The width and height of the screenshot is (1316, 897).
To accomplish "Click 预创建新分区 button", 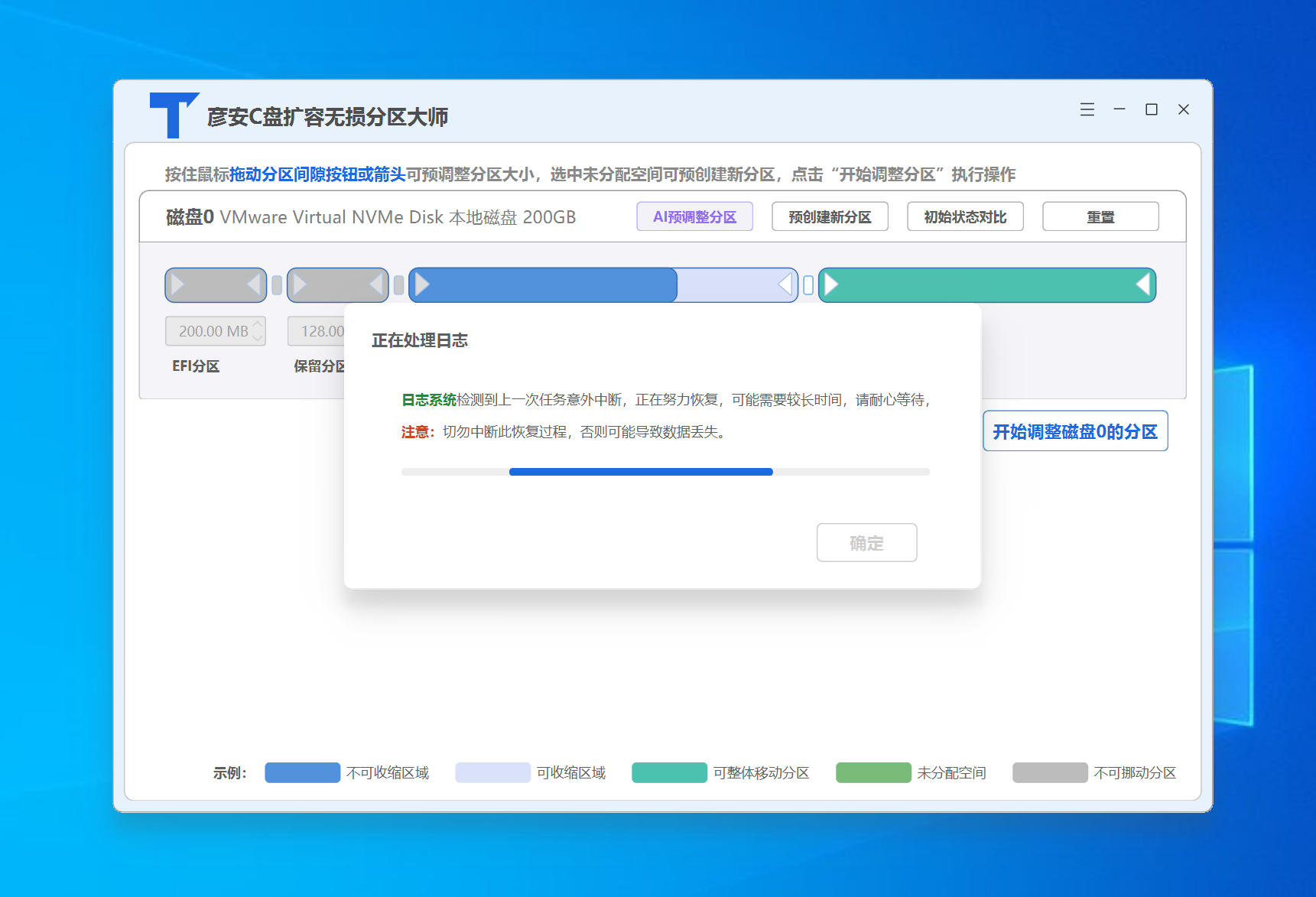I will (830, 216).
